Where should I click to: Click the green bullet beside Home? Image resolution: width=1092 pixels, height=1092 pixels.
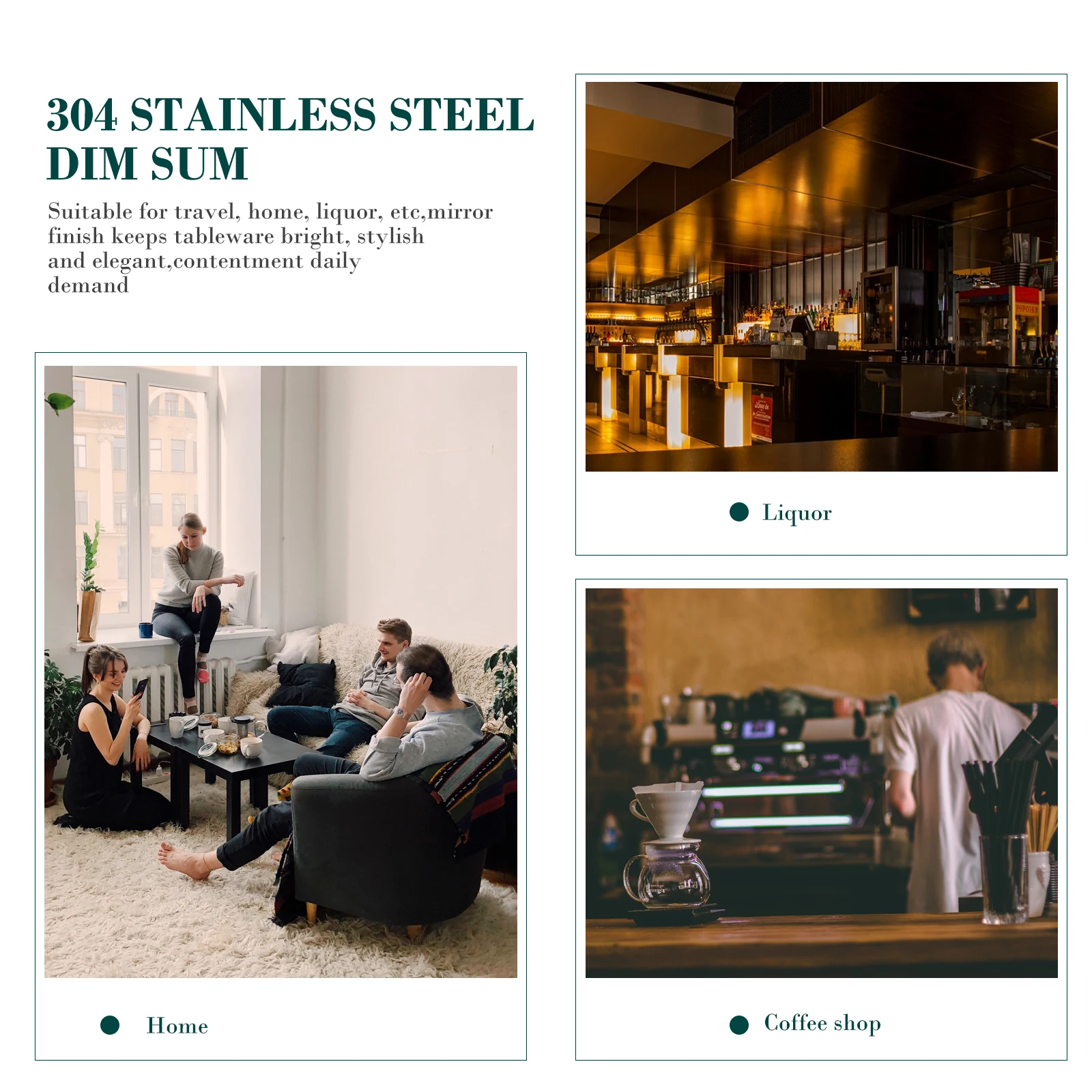pyautogui.click(x=110, y=1024)
